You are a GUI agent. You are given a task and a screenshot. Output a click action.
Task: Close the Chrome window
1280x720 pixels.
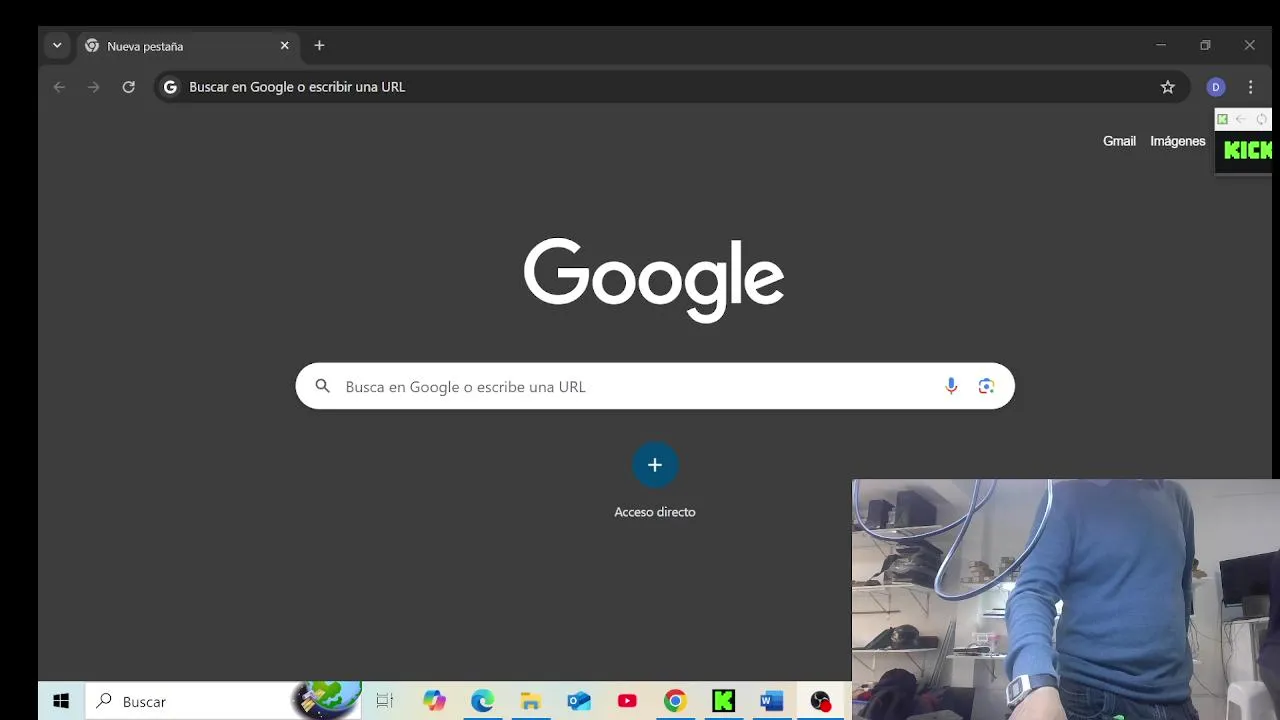pyautogui.click(x=1249, y=45)
